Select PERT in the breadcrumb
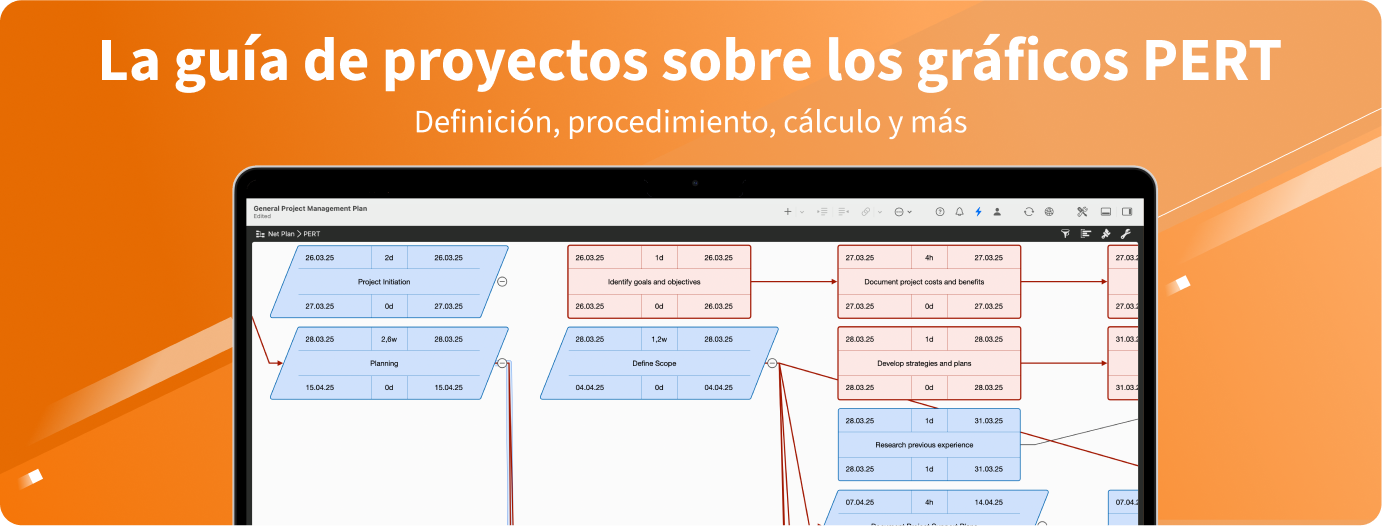Viewport: 1382px width, 526px height. pos(312,234)
